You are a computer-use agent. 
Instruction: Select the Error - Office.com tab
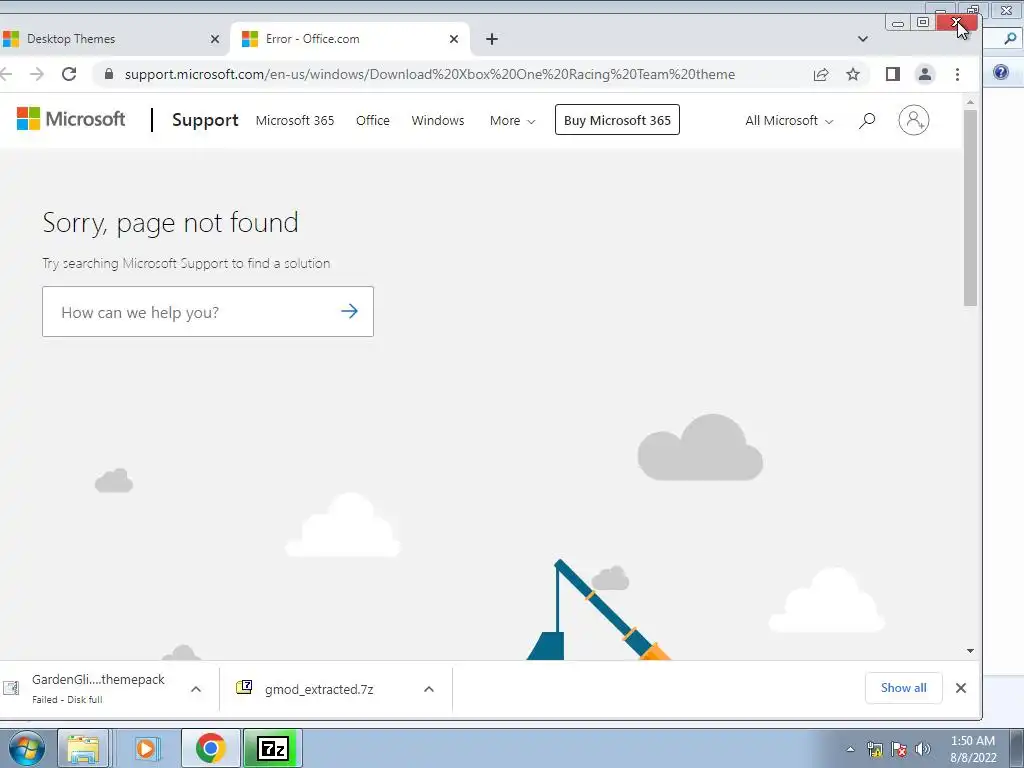(349, 39)
